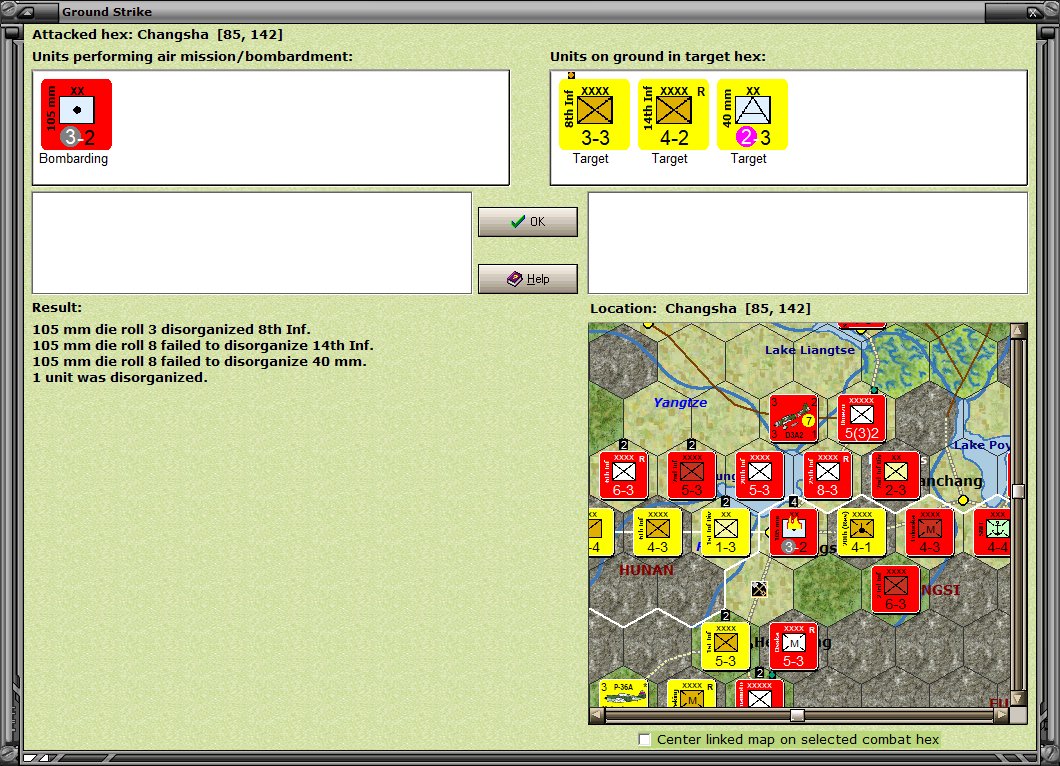Image resolution: width=1060 pixels, height=766 pixels.
Task: Click the red XXXXX counter at map bottom
Action: (759, 694)
